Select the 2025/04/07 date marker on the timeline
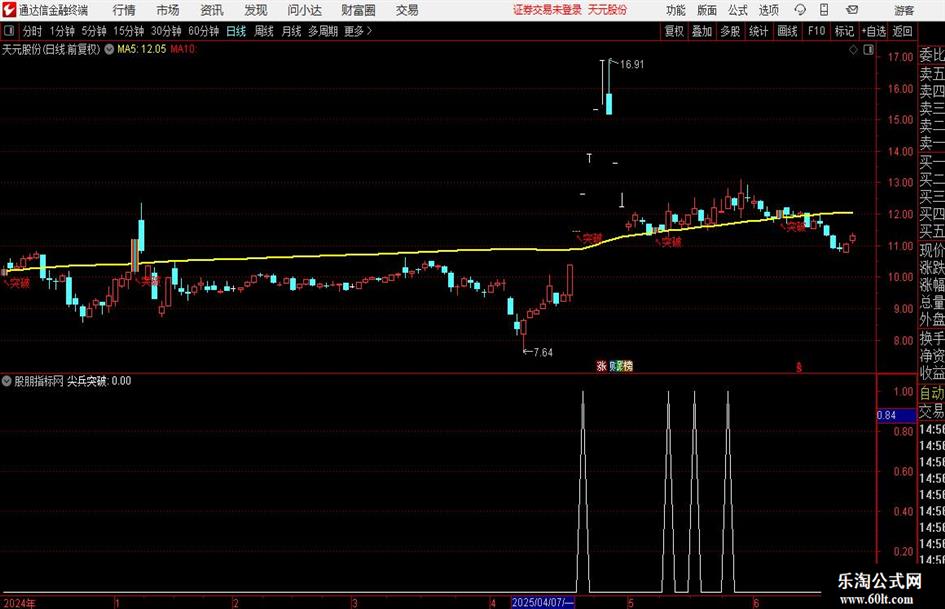The image size is (945, 609). tap(542, 602)
